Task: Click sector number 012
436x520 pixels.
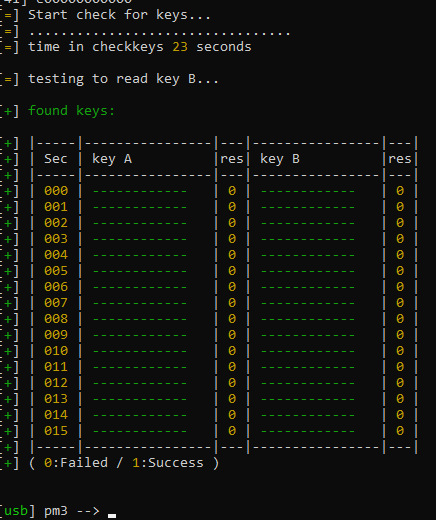Action: pyautogui.click(x=56, y=383)
